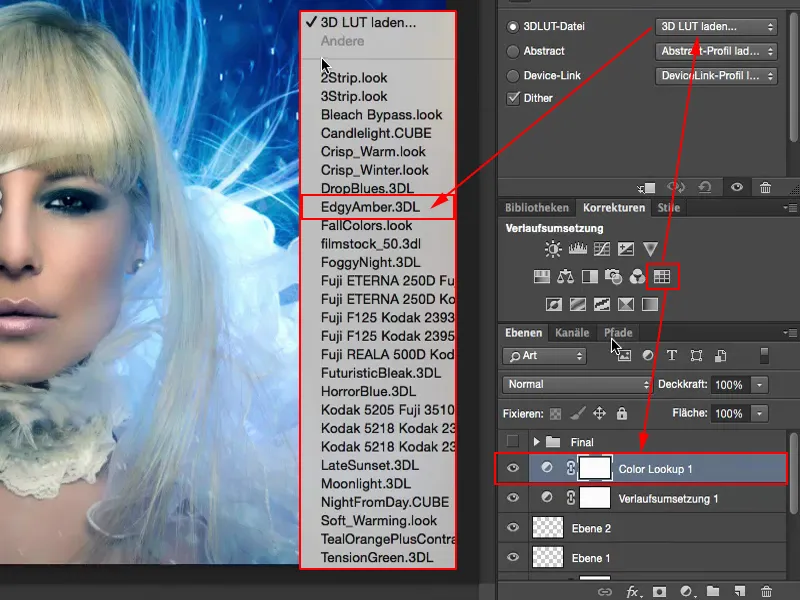Delete adjustment in Properties panel
Image resolution: width=800 pixels, height=600 pixels.
(765, 187)
